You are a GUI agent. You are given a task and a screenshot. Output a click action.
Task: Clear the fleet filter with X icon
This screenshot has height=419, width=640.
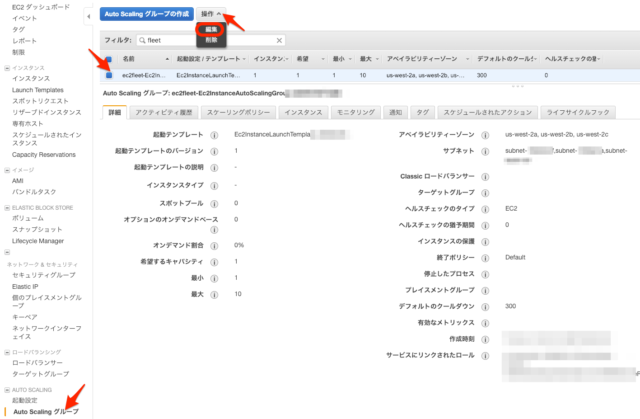pyautogui.click(x=279, y=40)
